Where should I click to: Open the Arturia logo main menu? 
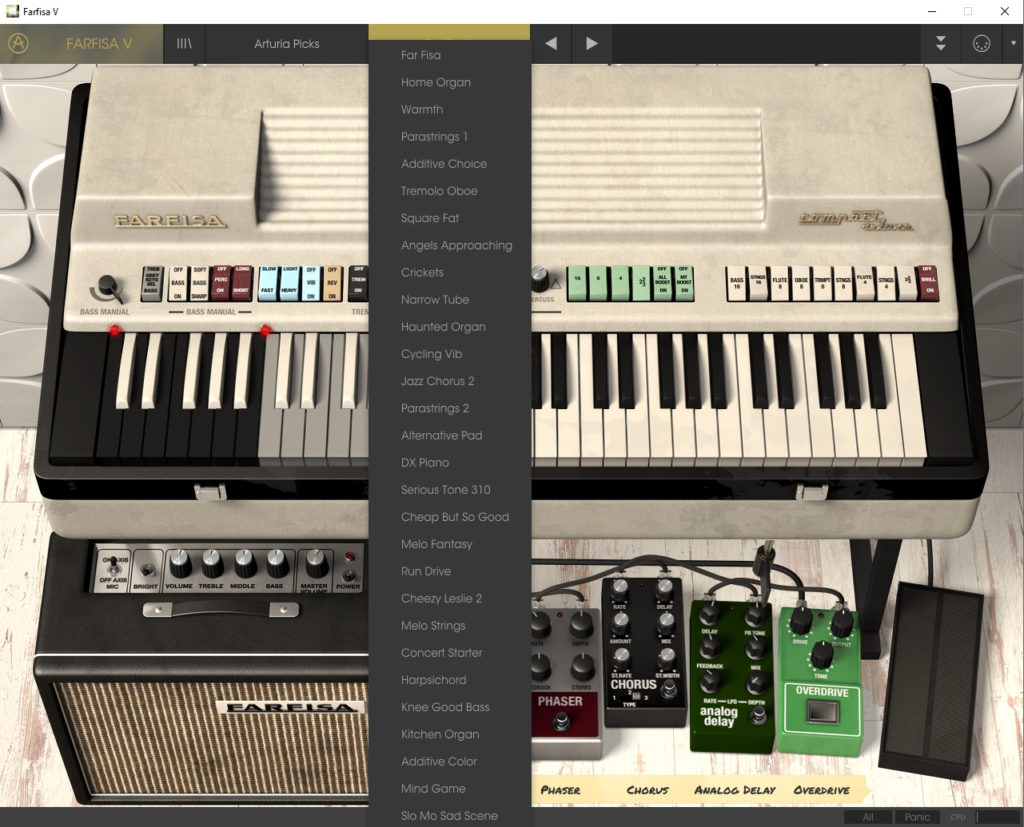[18, 44]
